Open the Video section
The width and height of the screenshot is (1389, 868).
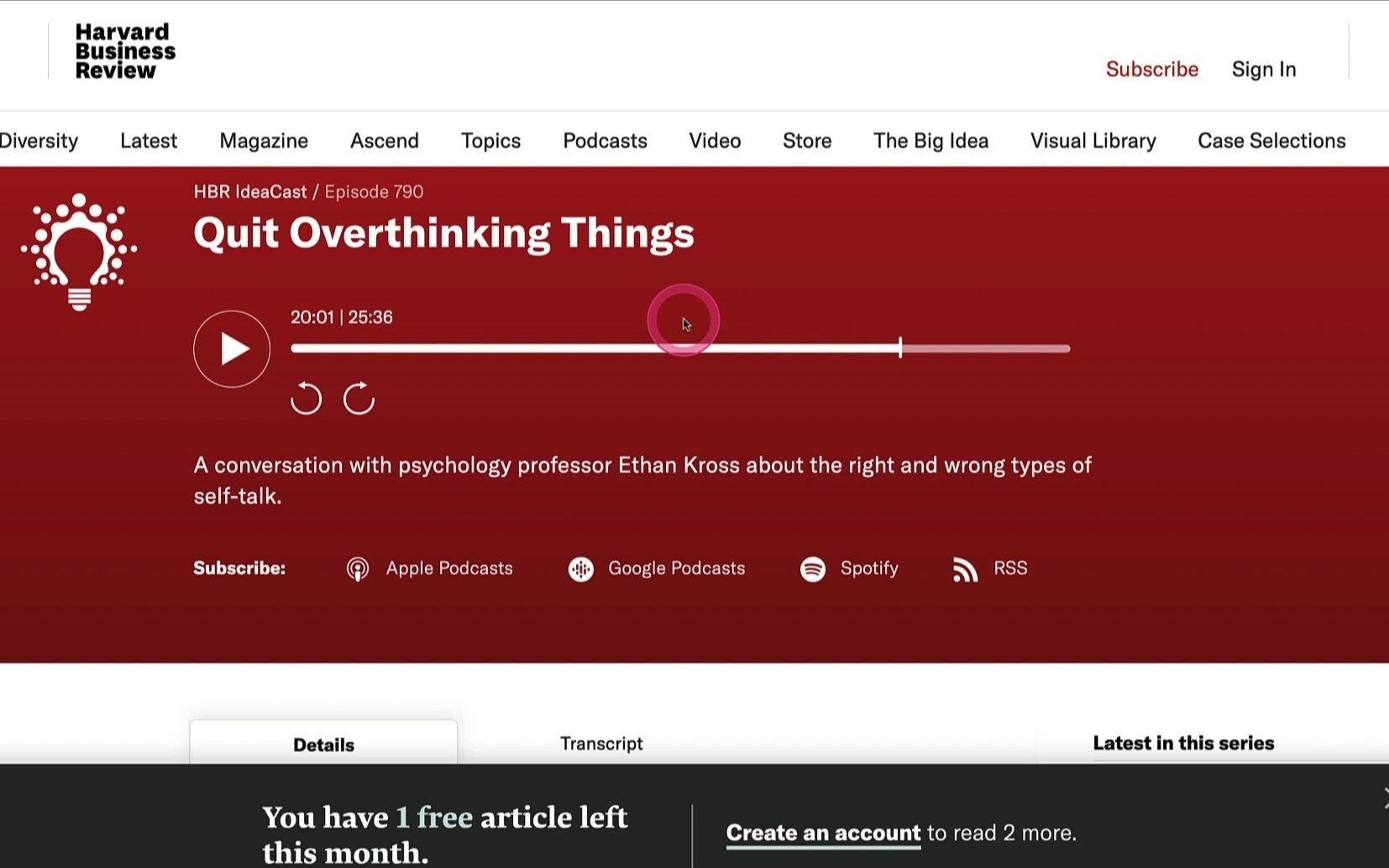[715, 140]
